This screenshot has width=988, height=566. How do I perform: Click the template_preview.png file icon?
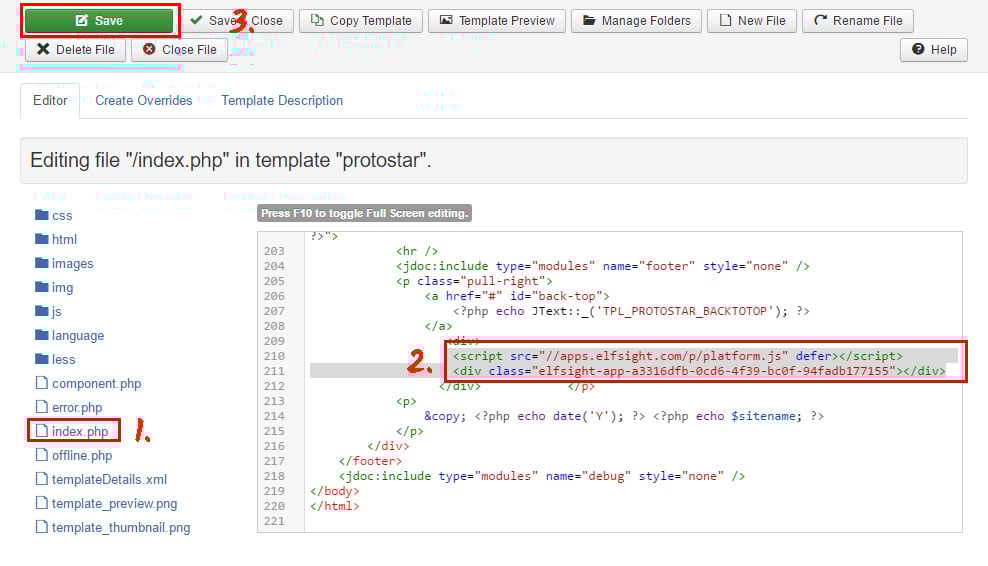point(42,502)
